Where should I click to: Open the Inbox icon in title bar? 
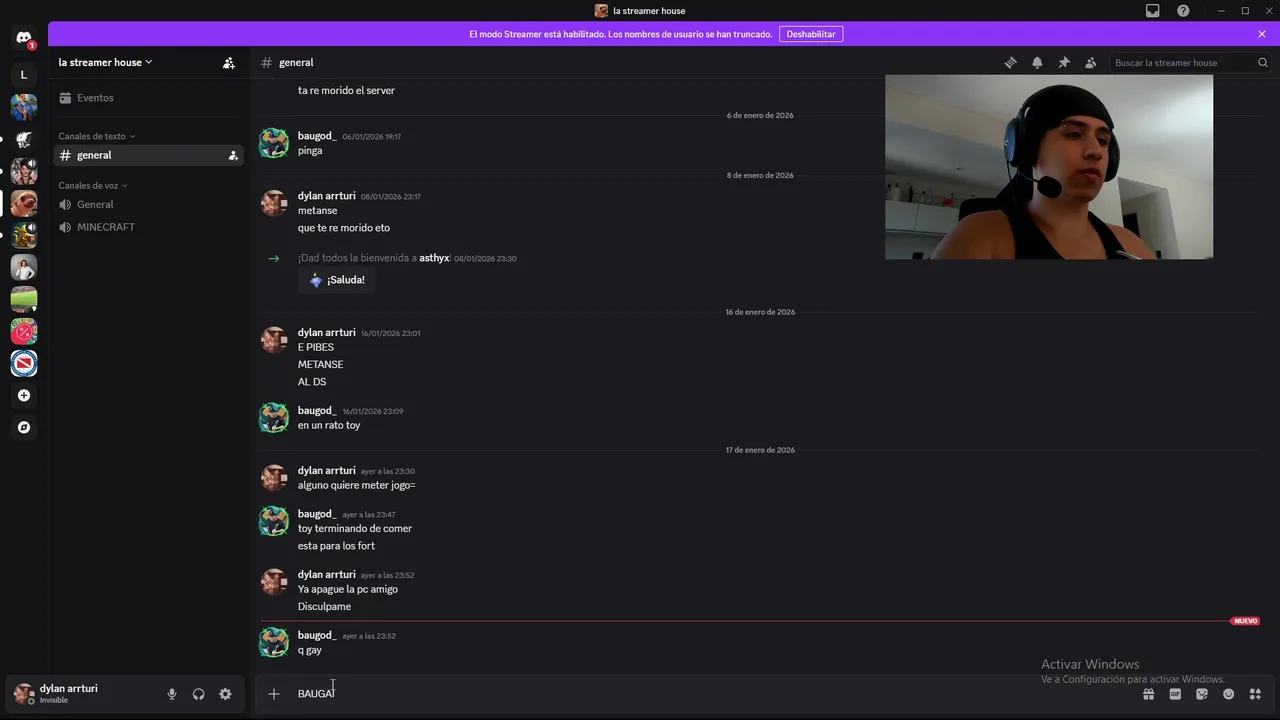click(1153, 11)
